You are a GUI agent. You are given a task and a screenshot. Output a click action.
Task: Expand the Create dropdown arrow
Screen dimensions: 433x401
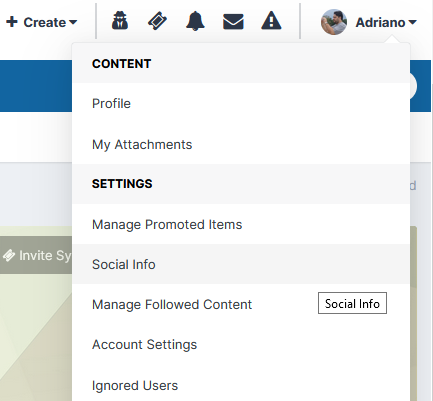(x=73, y=23)
